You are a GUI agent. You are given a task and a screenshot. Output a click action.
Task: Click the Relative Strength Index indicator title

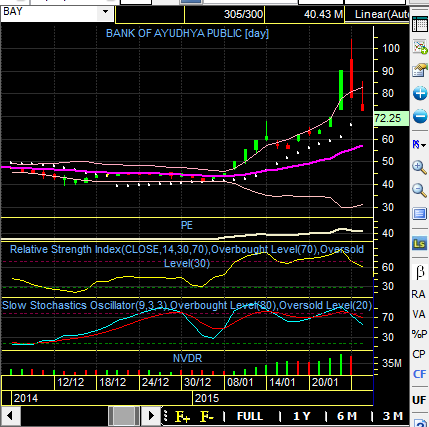(x=187, y=256)
